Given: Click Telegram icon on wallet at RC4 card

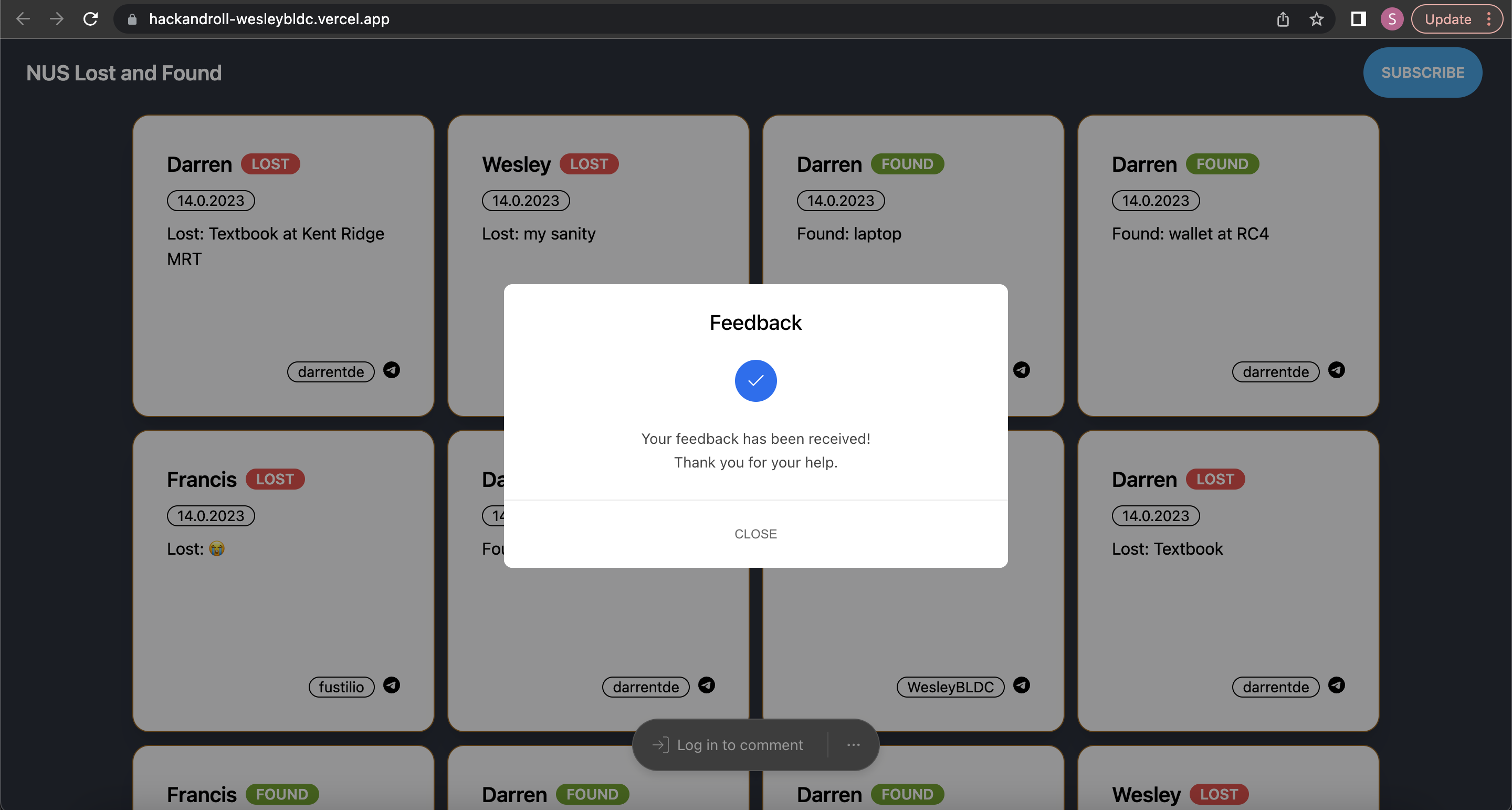Looking at the screenshot, I should tap(1337, 370).
